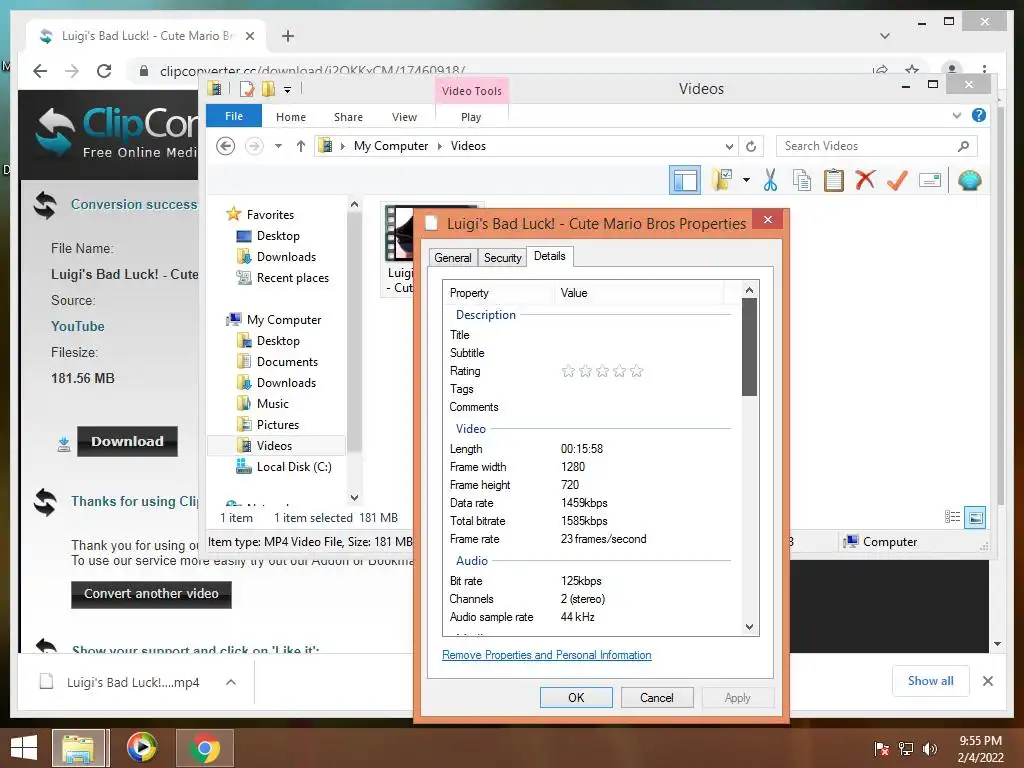Click Cancel in the Properties dialog

click(x=656, y=697)
